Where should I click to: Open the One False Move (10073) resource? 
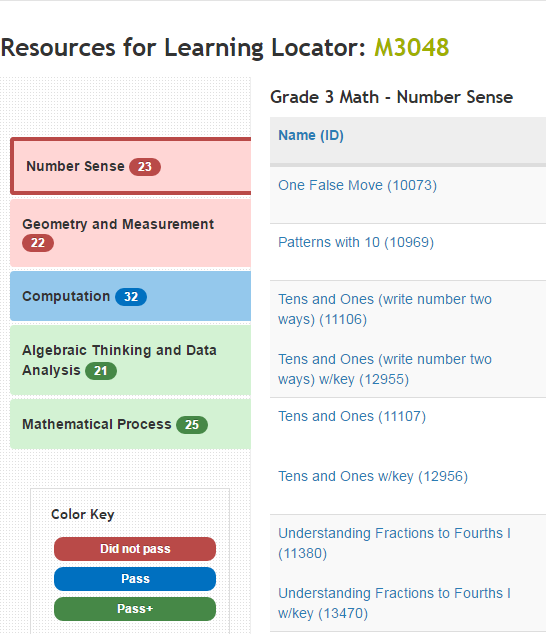tap(357, 185)
